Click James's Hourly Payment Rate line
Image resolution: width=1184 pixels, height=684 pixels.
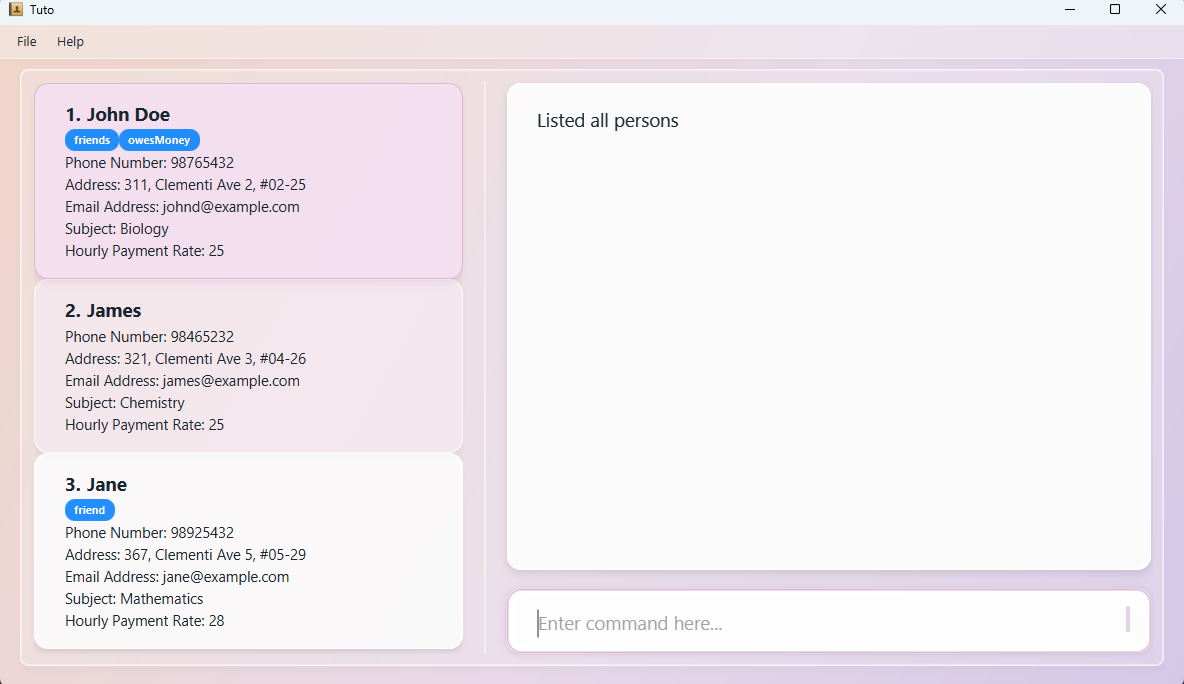(x=144, y=425)
